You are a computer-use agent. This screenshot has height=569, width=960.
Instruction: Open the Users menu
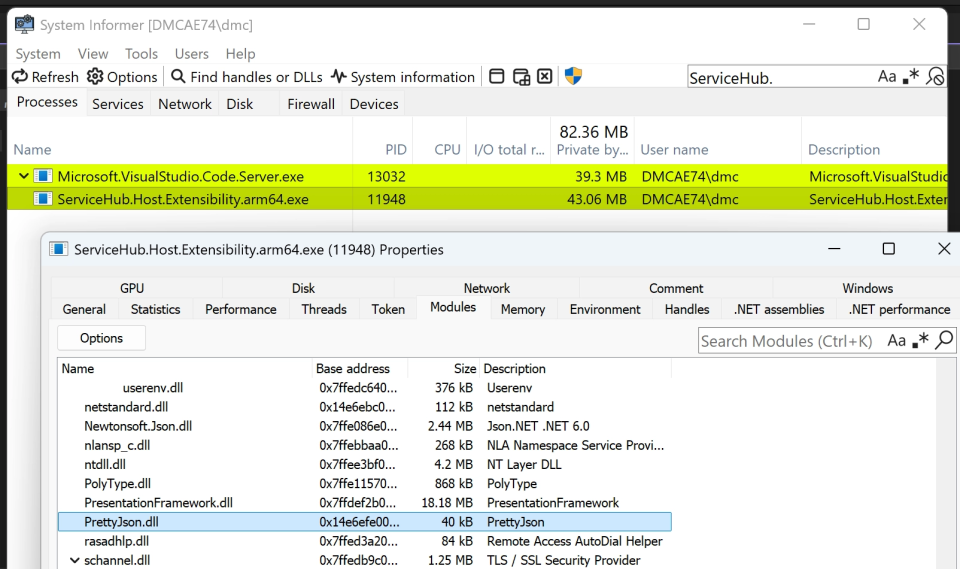pyautogui.click(x=192, y=54)
